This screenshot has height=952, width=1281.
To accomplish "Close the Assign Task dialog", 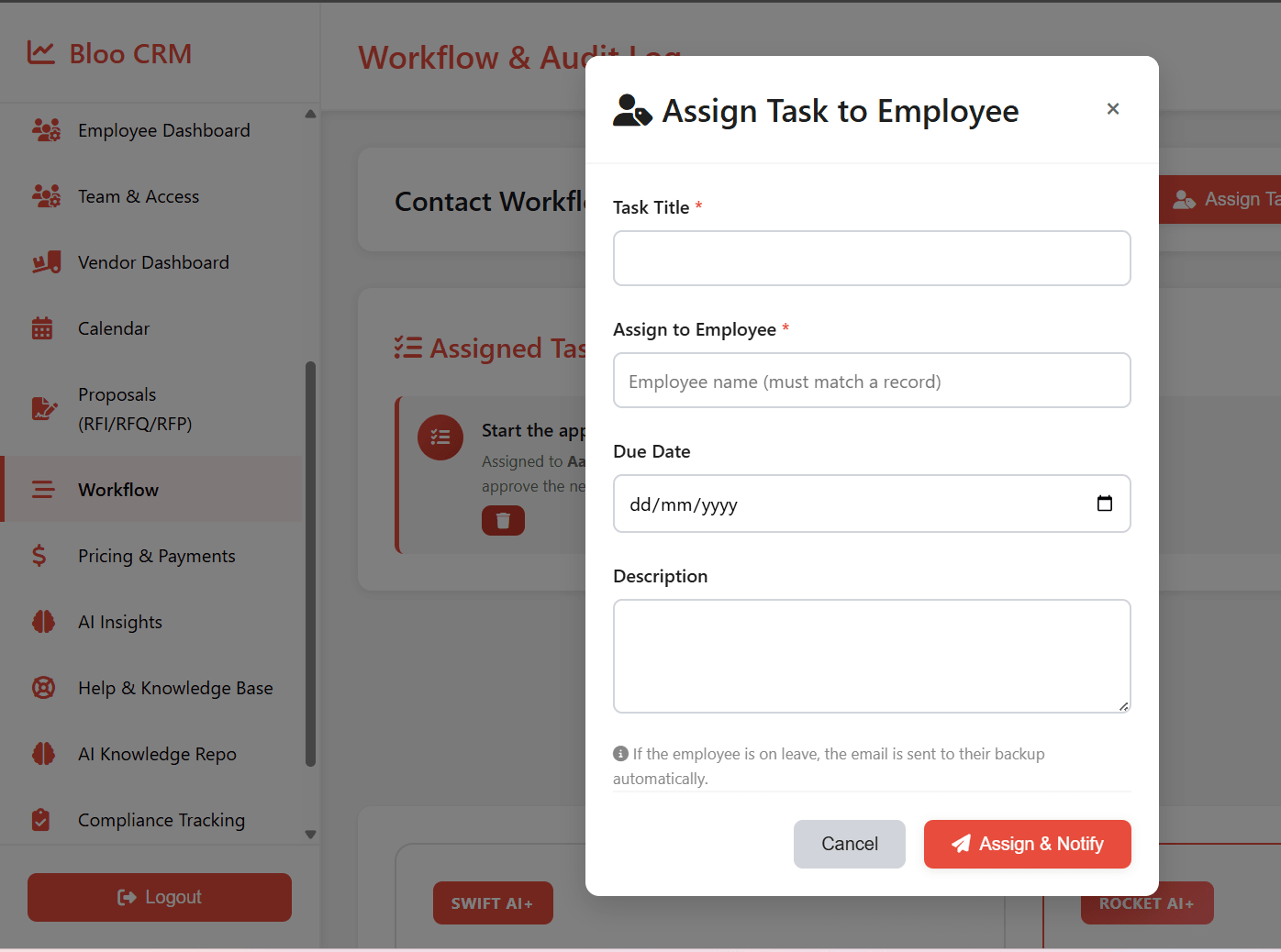I will tap(1113, 109).
